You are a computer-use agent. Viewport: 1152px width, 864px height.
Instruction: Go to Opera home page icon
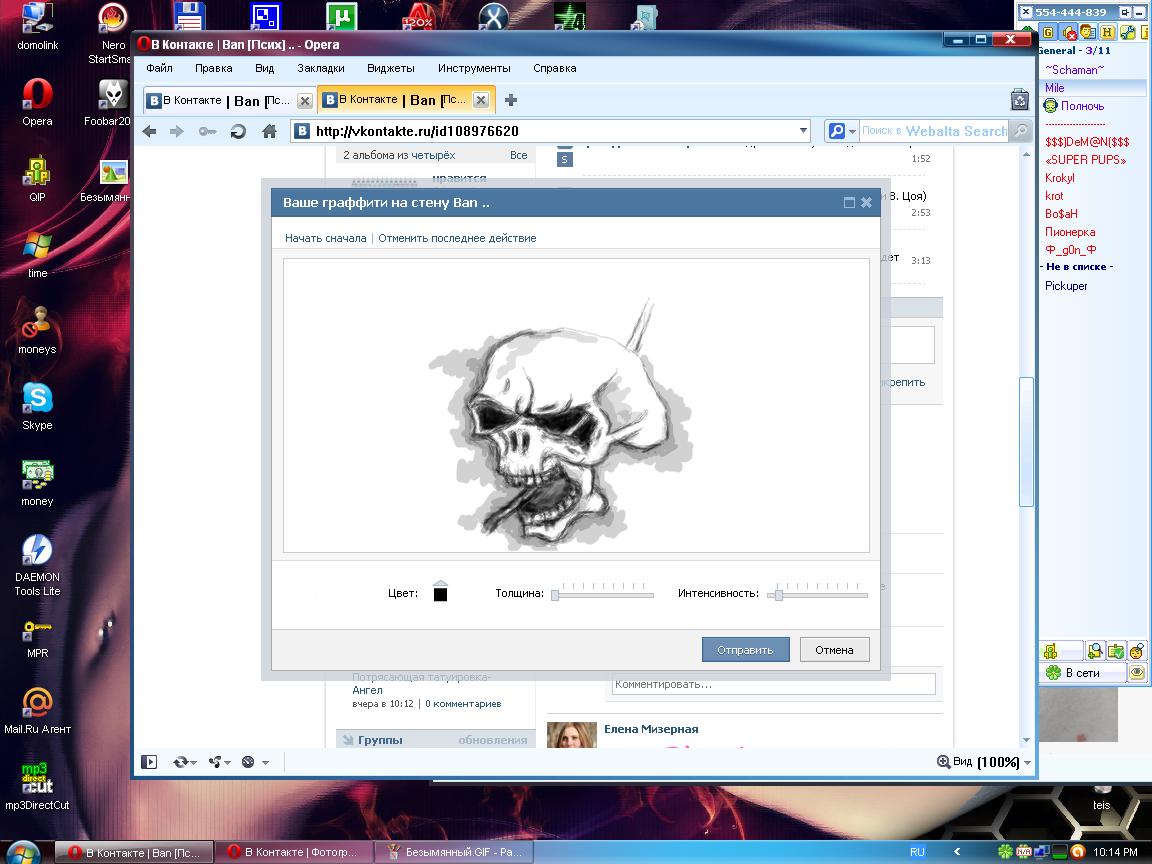(x=269, y=131)
